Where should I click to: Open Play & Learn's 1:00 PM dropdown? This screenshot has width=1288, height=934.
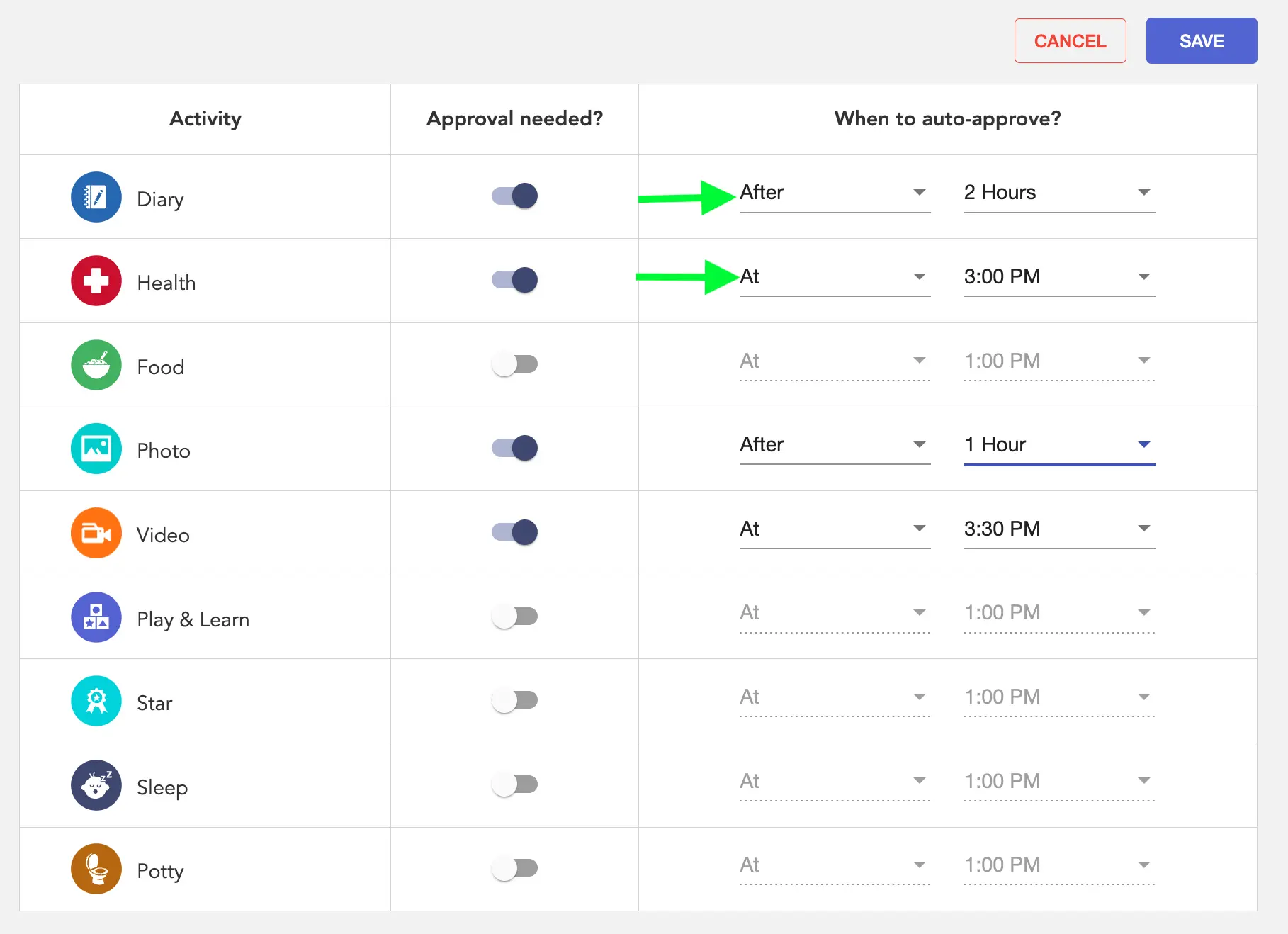point(1059,613)
